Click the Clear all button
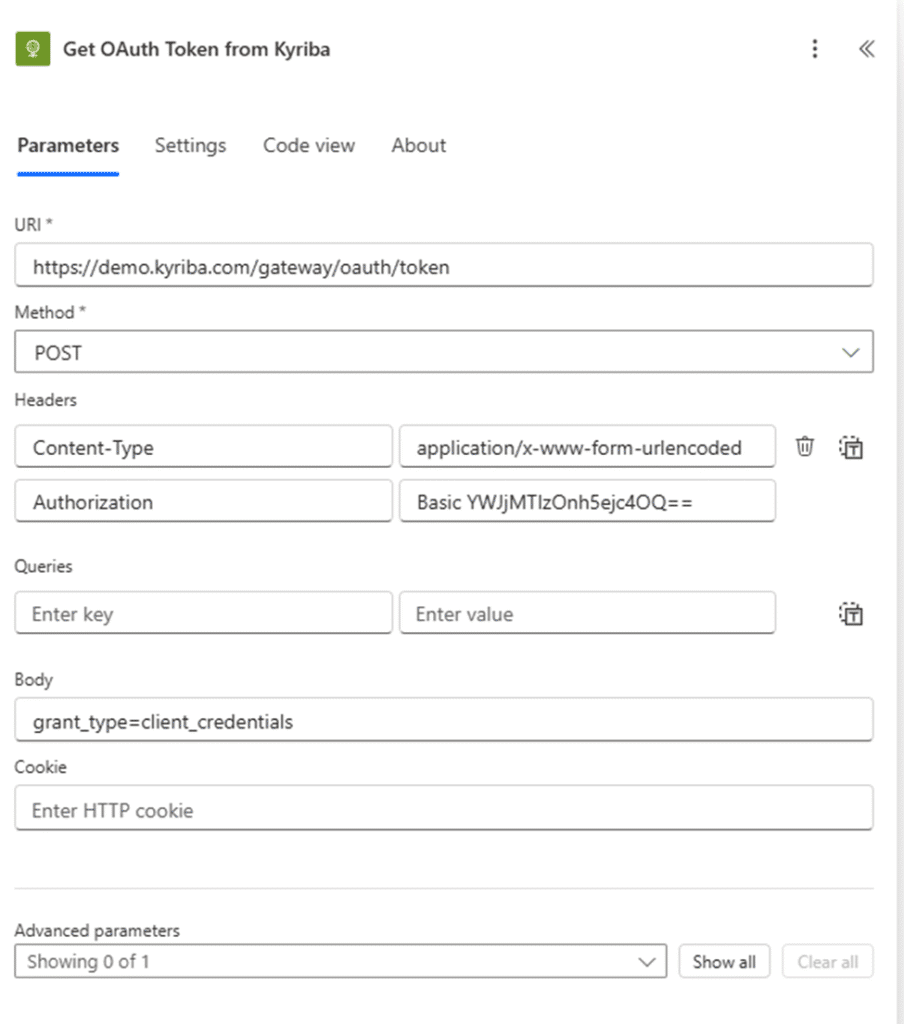This screenshot has width=904, height=1024. point(827,962)
